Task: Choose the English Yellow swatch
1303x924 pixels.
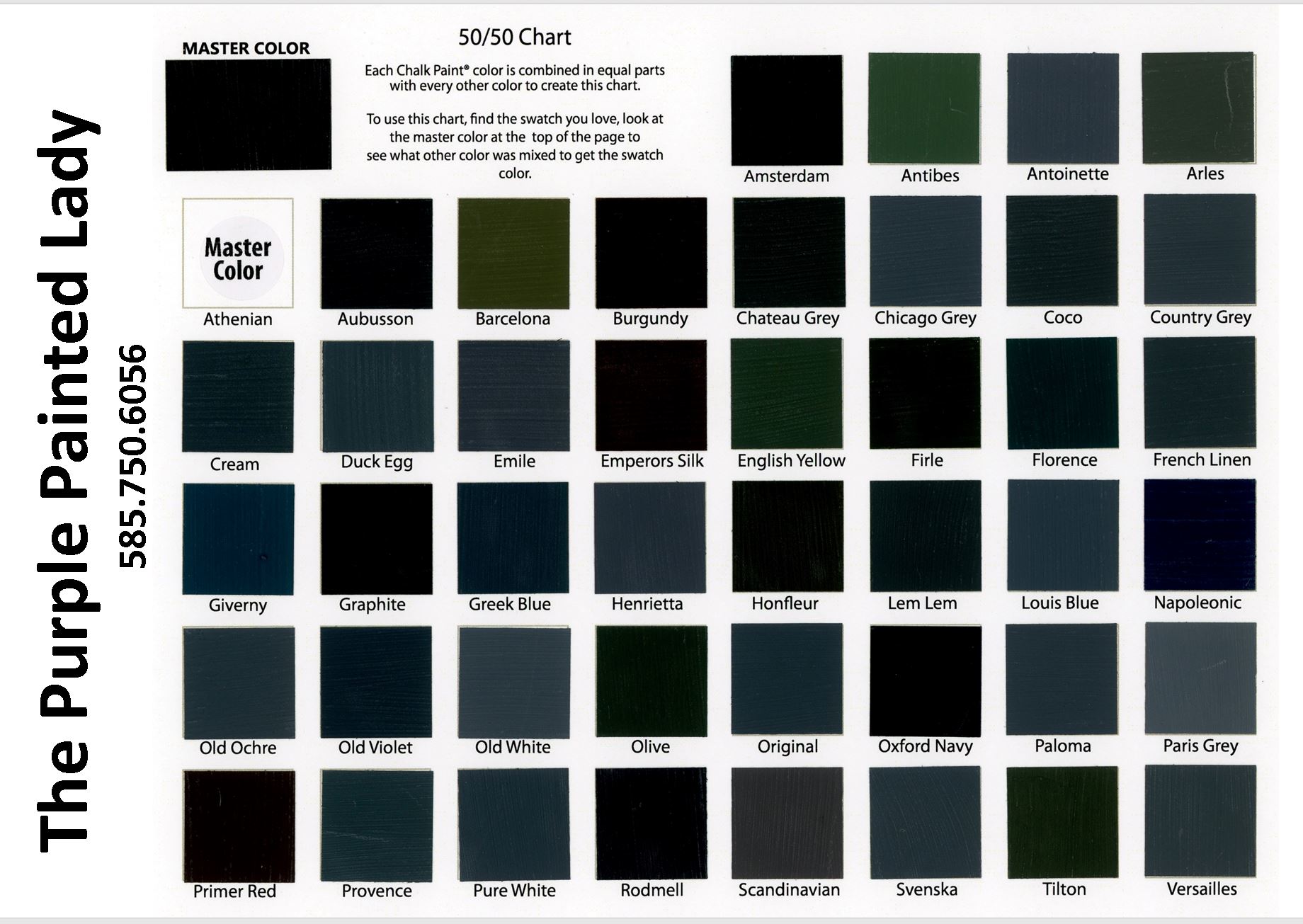Action: coord(787,394)
